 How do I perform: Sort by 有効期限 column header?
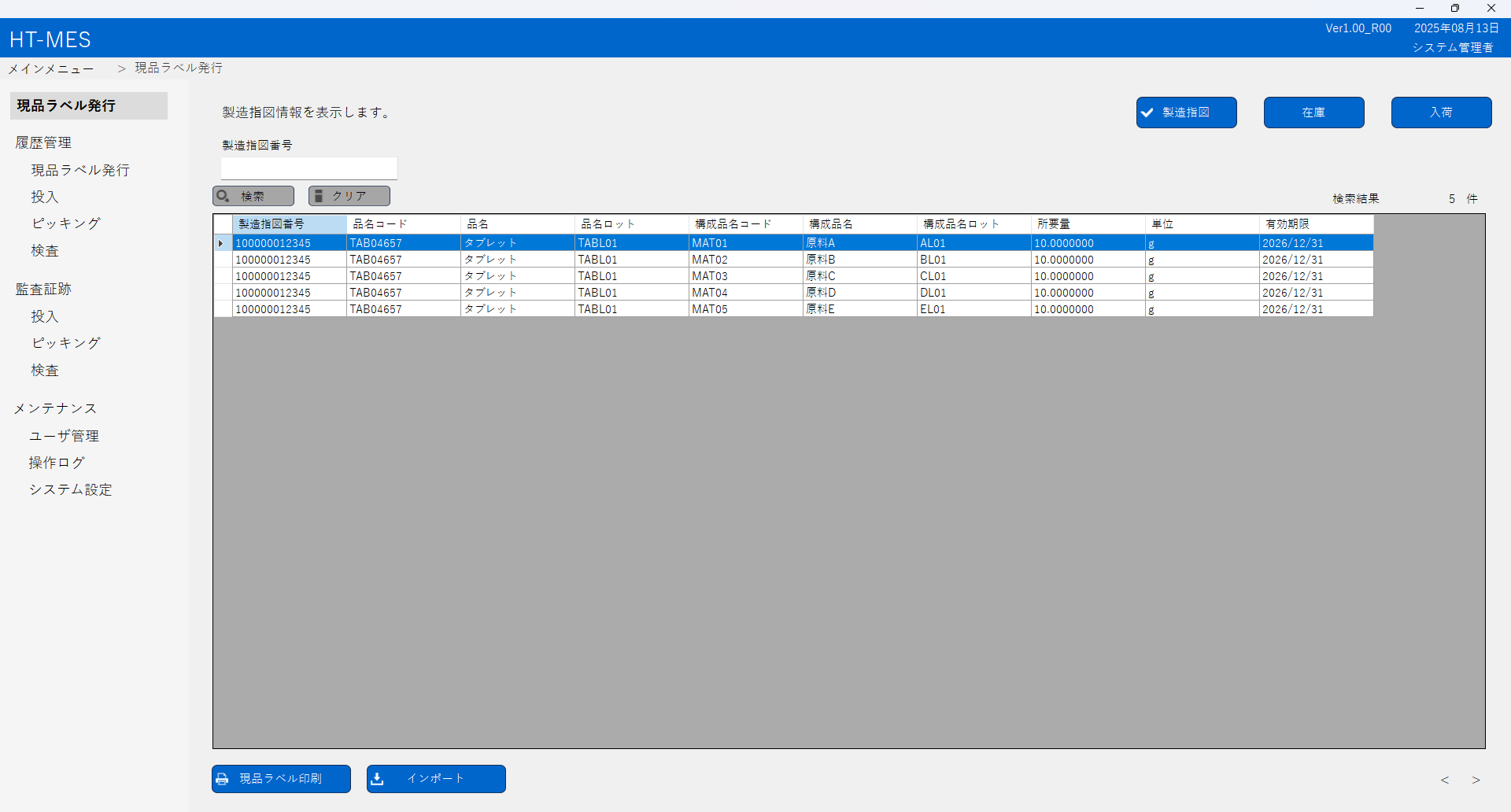tap(1315, 224)
